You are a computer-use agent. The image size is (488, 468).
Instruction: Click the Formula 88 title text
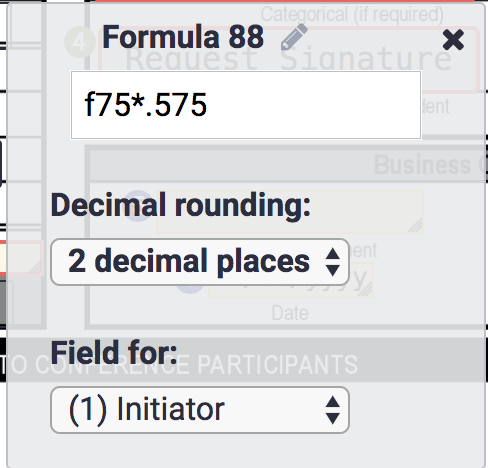click(183, 37)
